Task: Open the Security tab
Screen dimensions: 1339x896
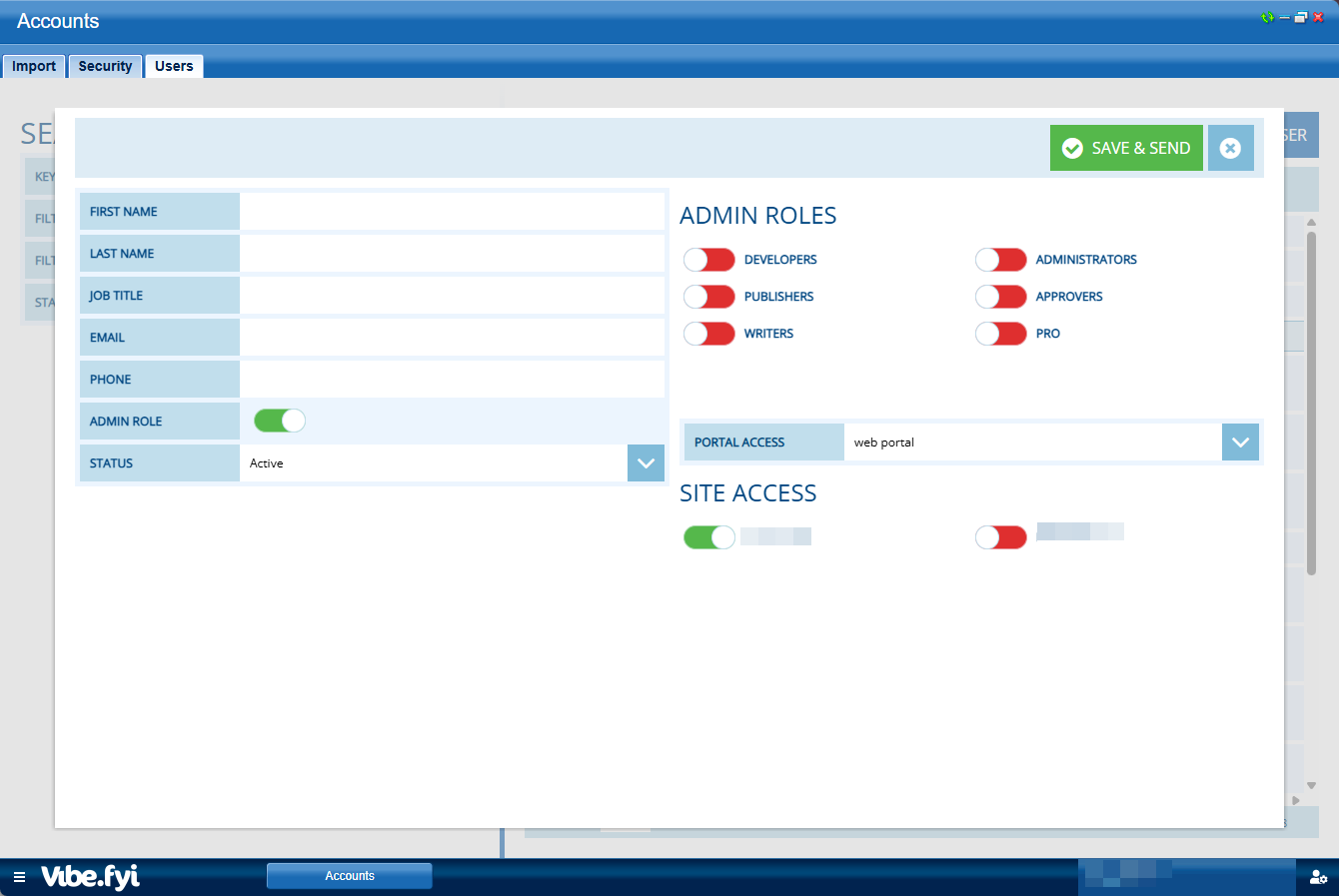Action: (x=105, y=66)
